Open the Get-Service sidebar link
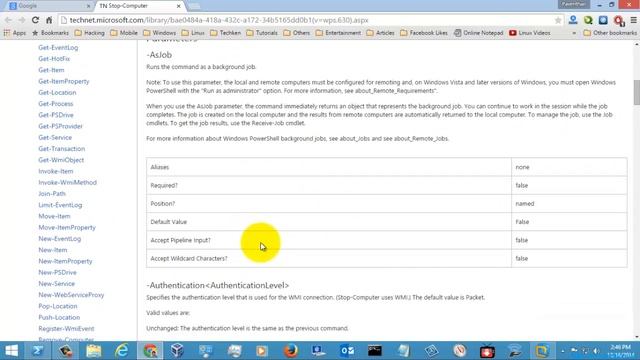 click(x=55, y=138)
